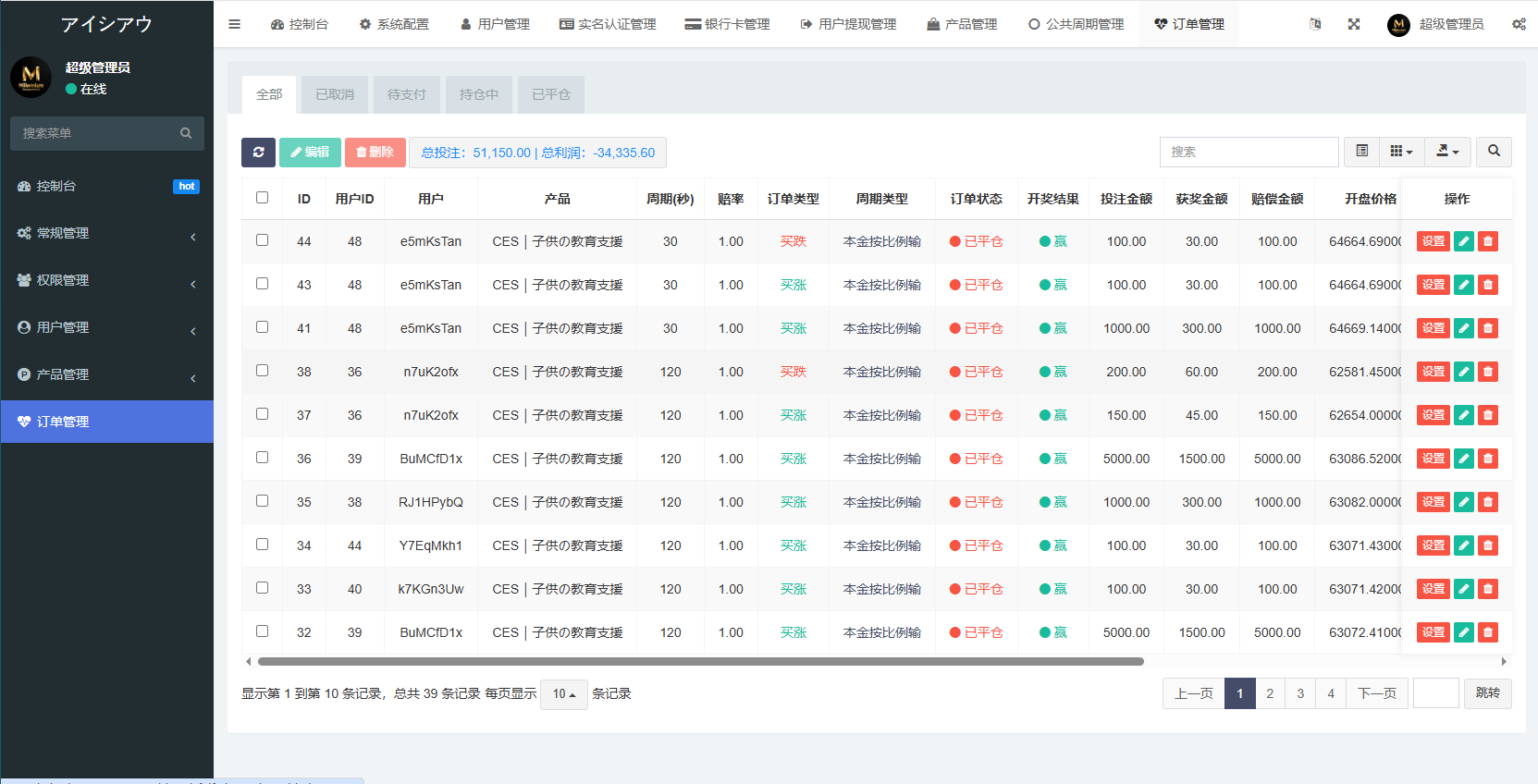
Task: Expand 常规管理 in sidebar
Action: [x=107, y=233]
